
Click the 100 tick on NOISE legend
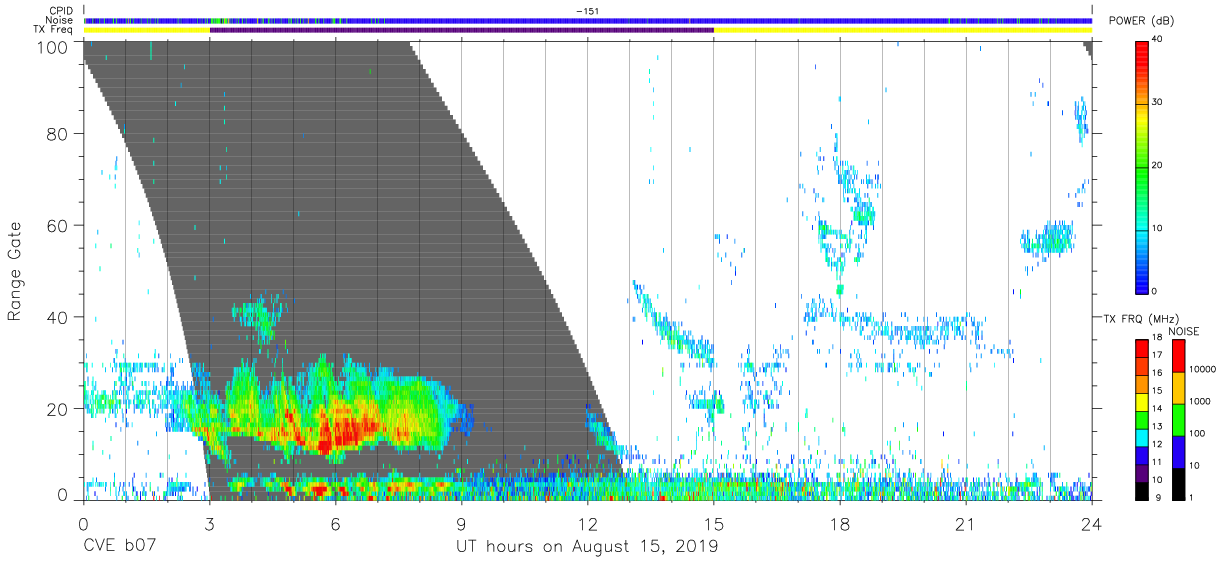point(1198,433)
